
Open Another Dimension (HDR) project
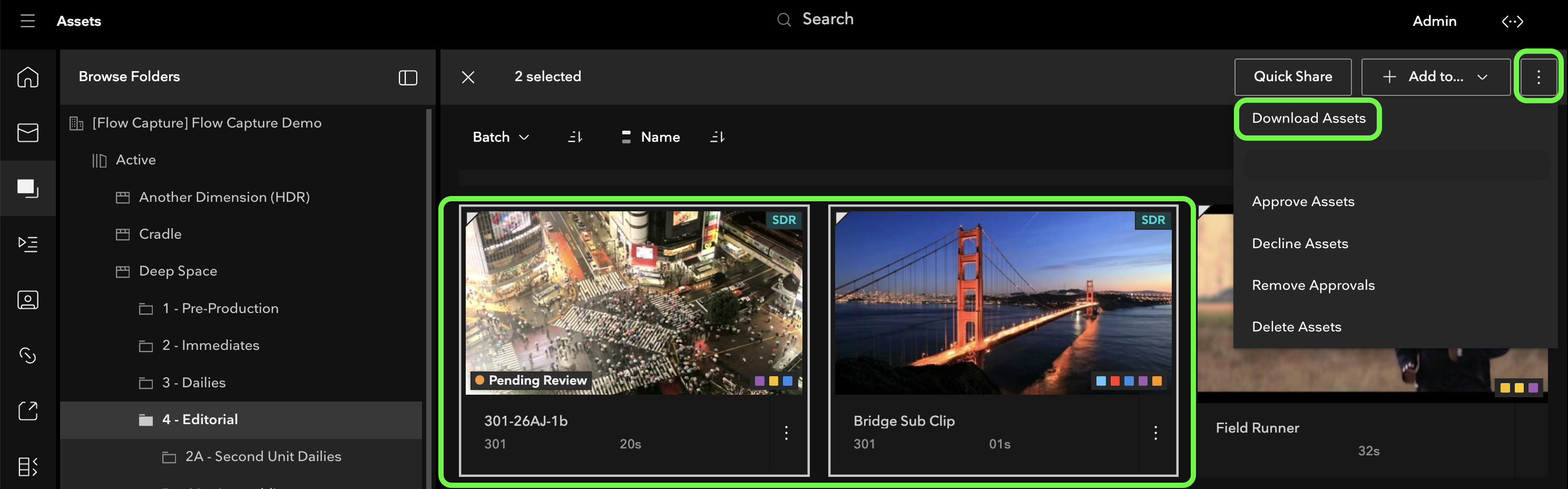pyautogui.click(x=224, y=197)
